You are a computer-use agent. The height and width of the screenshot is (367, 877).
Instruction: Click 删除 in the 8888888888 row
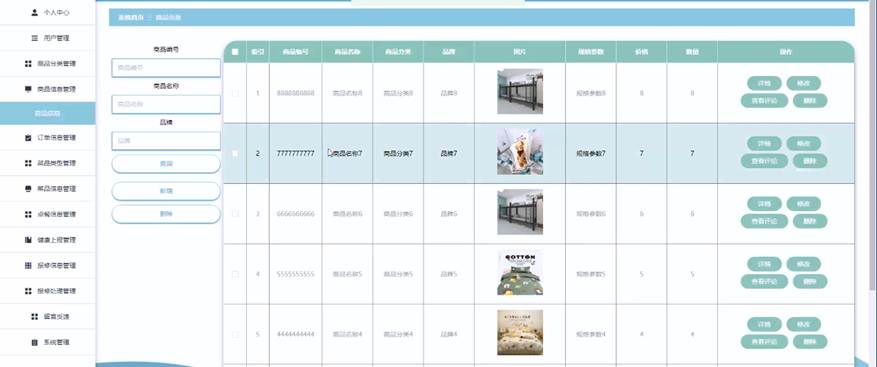[810, 101]
